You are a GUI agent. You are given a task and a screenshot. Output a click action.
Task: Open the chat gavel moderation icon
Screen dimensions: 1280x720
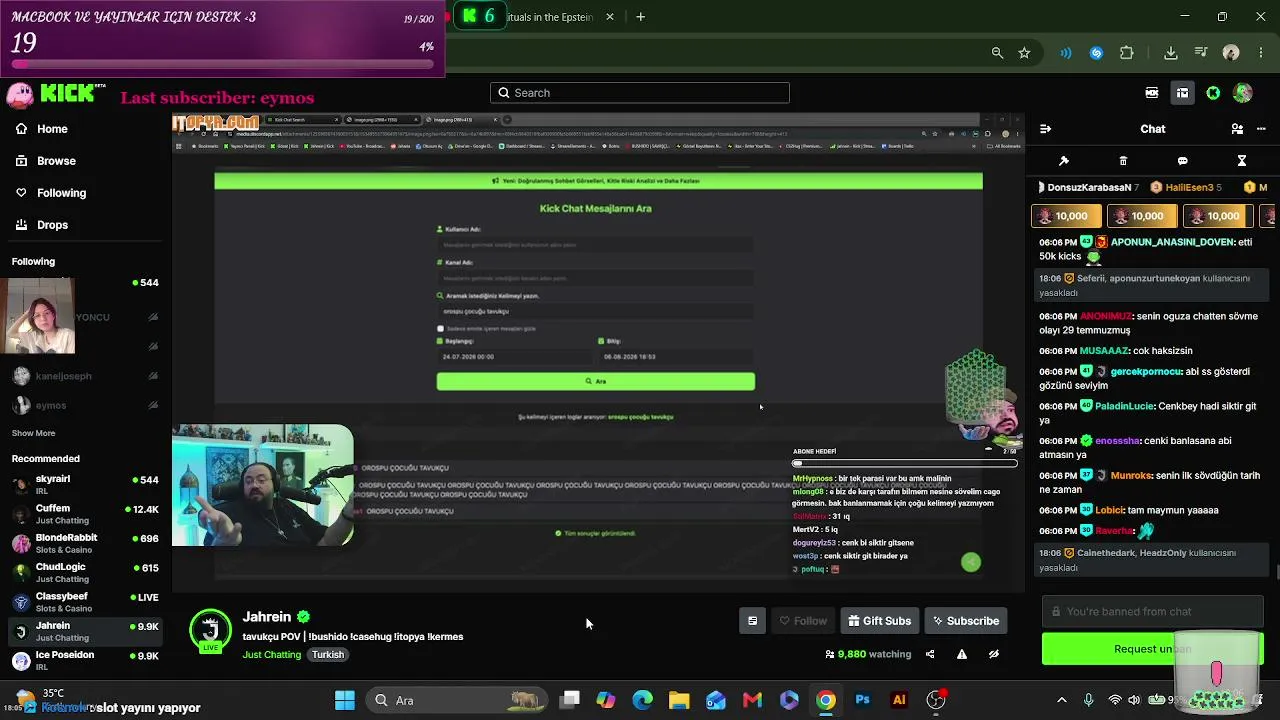tap(1064, 161)
